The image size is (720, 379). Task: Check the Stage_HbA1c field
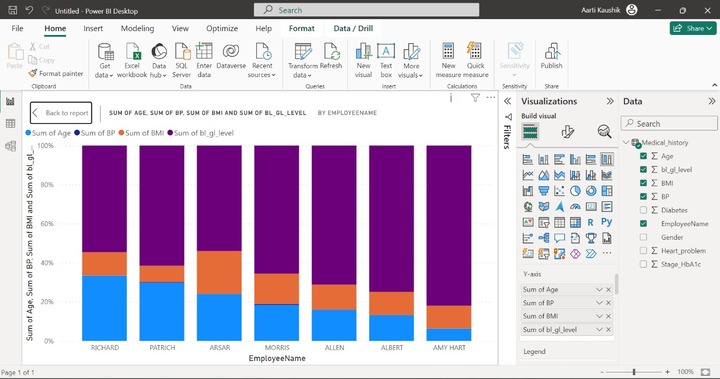643,264
